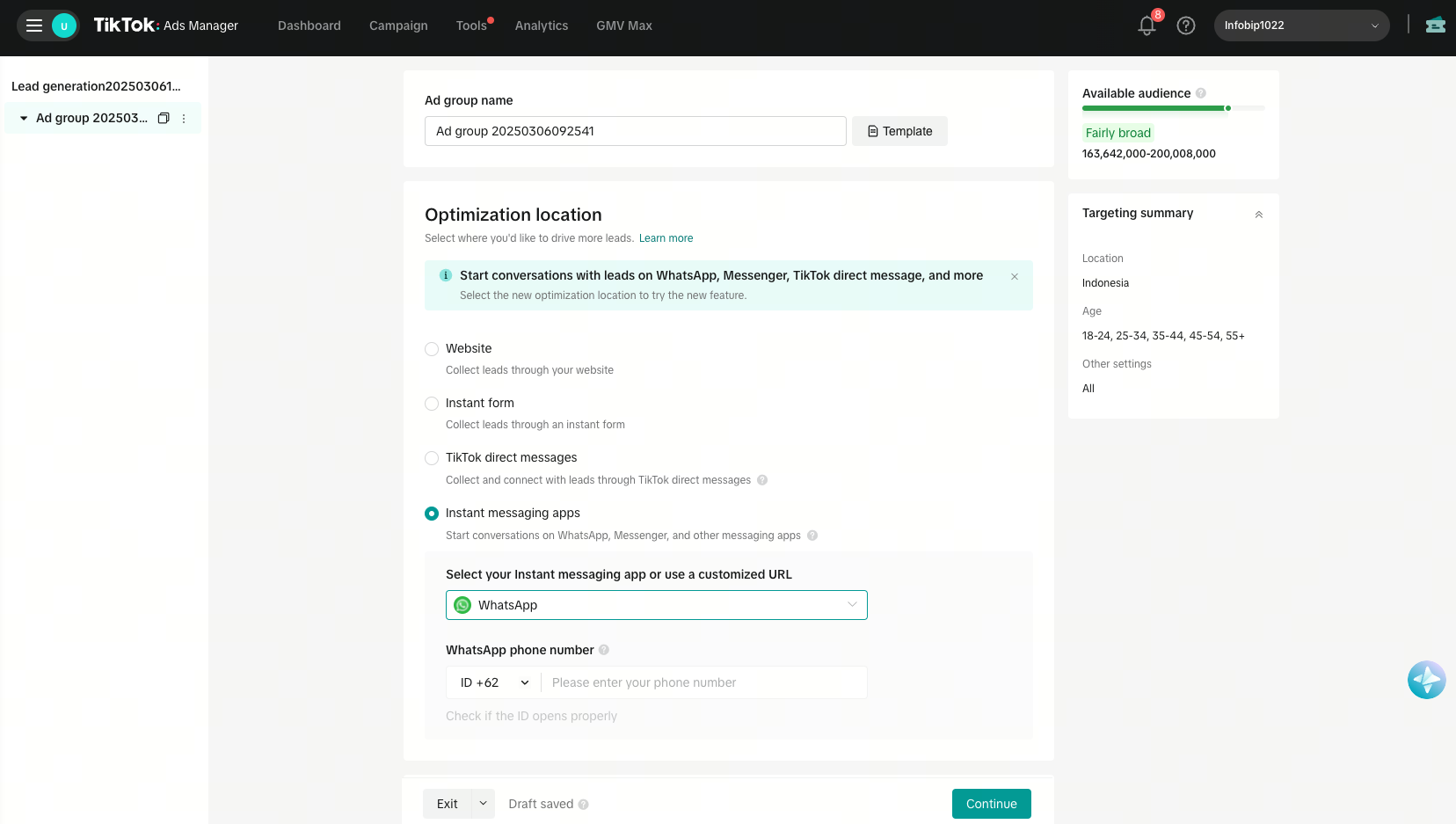Collapse the Targeting summary panel
This screenshot has width=1456, height=824.
click(1259, 215)
